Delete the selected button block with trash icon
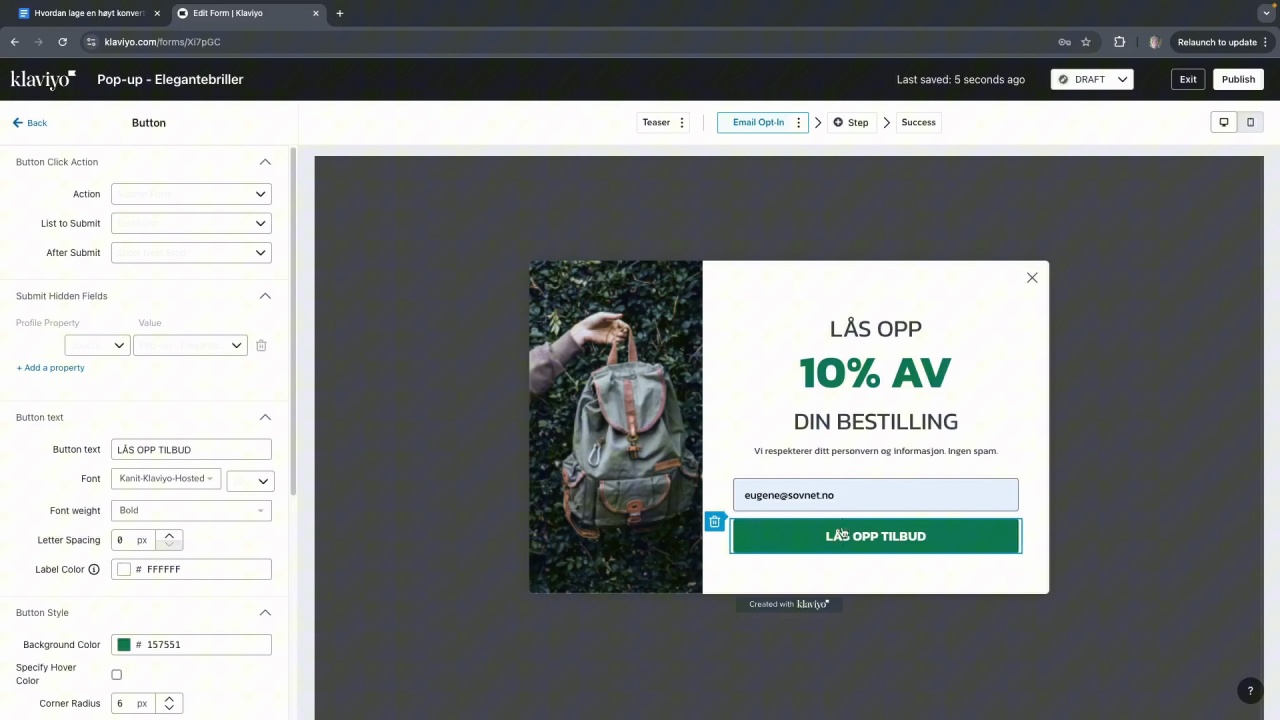Image resolution: width=1280 pixels, height=720 pixels. [x=714, y=522]
